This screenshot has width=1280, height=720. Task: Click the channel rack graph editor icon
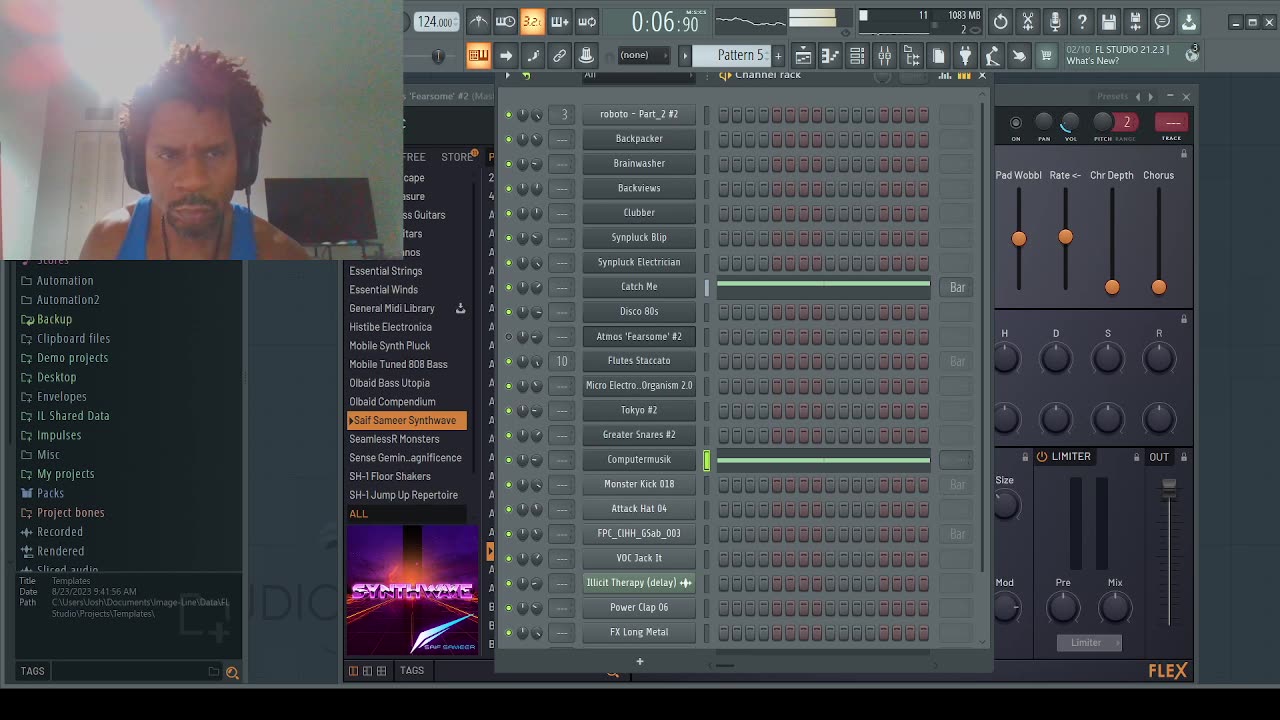pyautogui.click(x=945, y=76)
